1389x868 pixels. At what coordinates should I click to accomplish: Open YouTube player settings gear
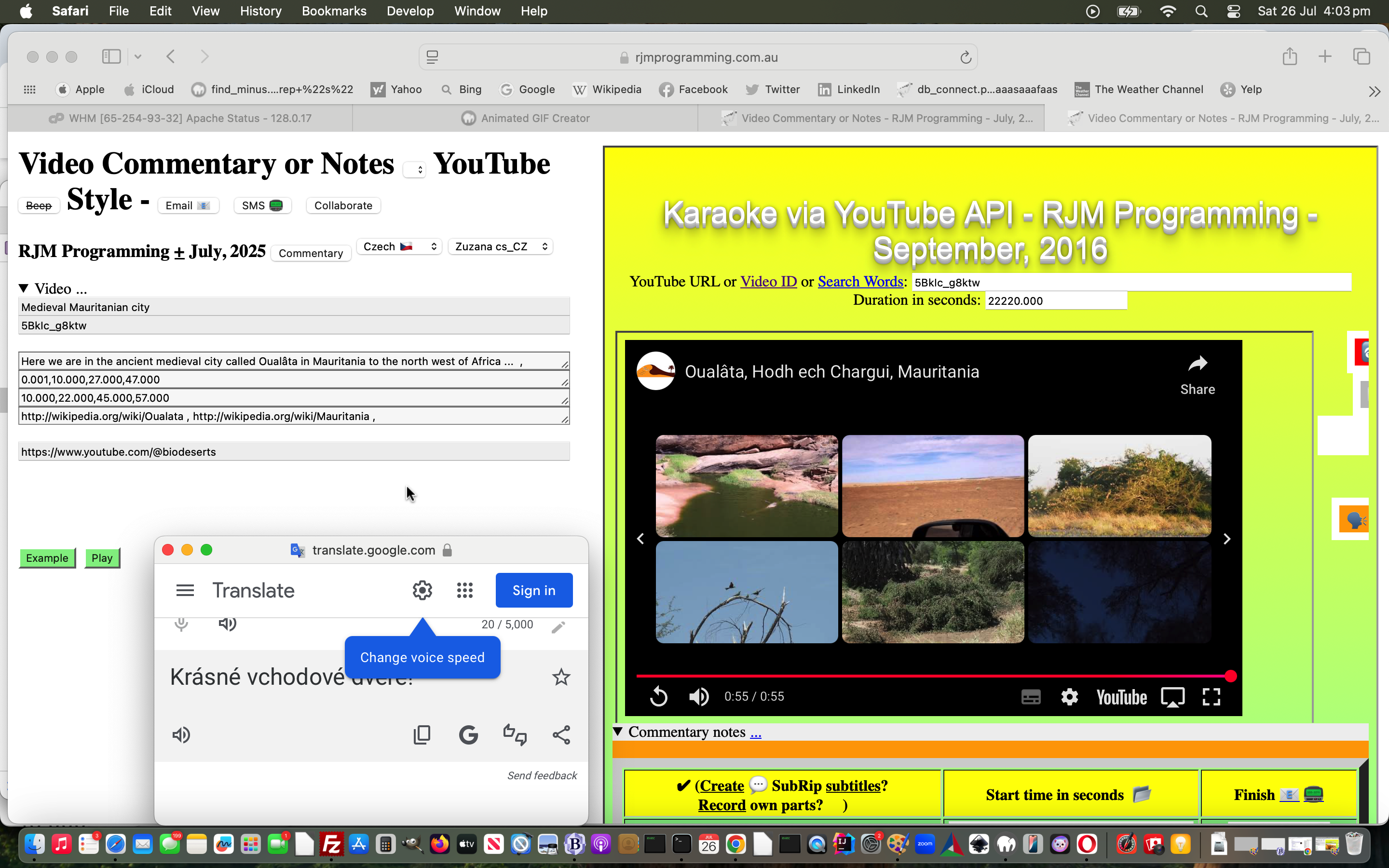[x=1069, y=697]
